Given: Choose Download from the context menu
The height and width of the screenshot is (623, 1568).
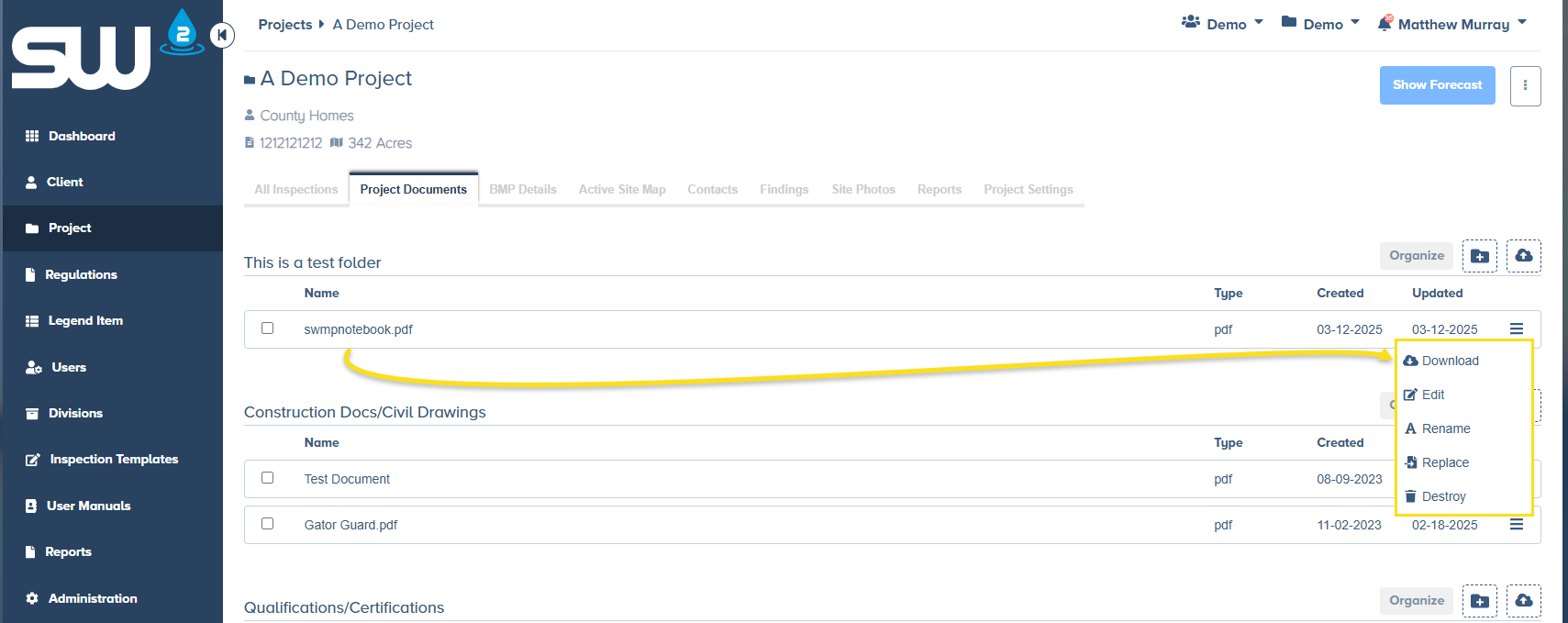Looking at the screenshot, I should coord(1450,361).
